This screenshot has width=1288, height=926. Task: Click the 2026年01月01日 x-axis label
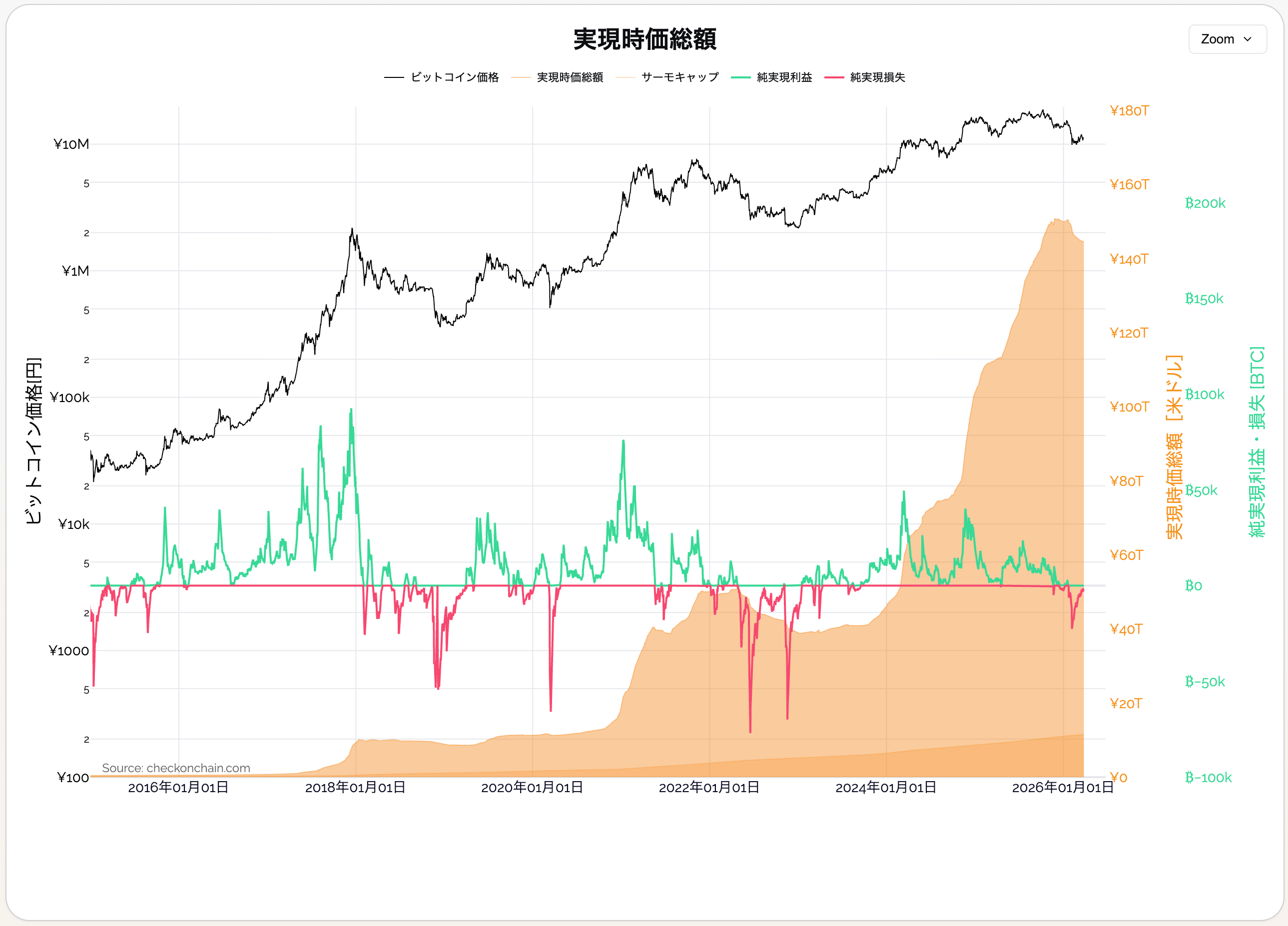pos(1063,788)
